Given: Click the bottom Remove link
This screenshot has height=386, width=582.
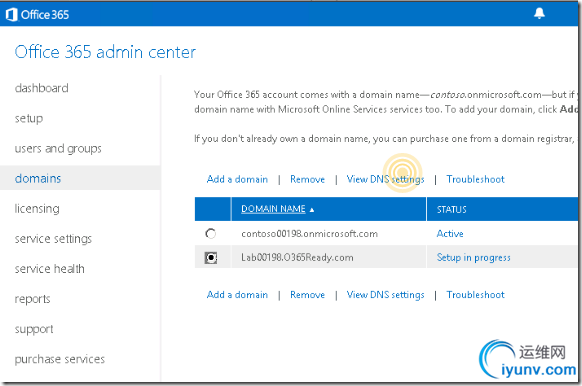Looking at the screenshot, I should (307, 295).
